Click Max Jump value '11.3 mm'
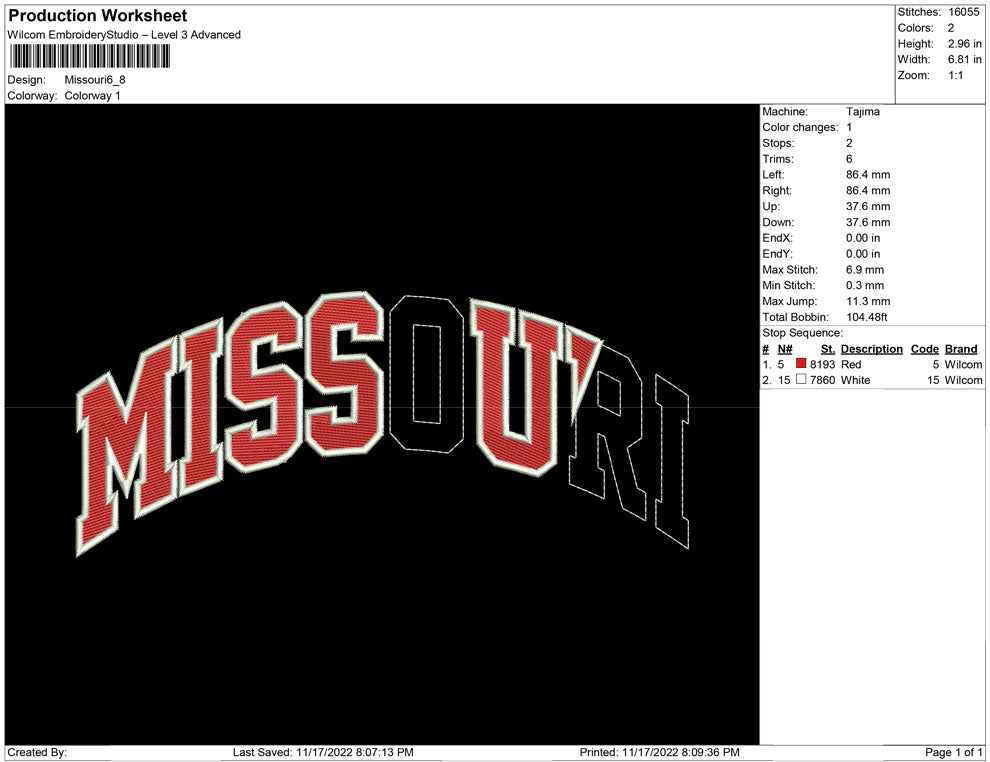This screenshot has width=990, height=762. tap(868, 301)
